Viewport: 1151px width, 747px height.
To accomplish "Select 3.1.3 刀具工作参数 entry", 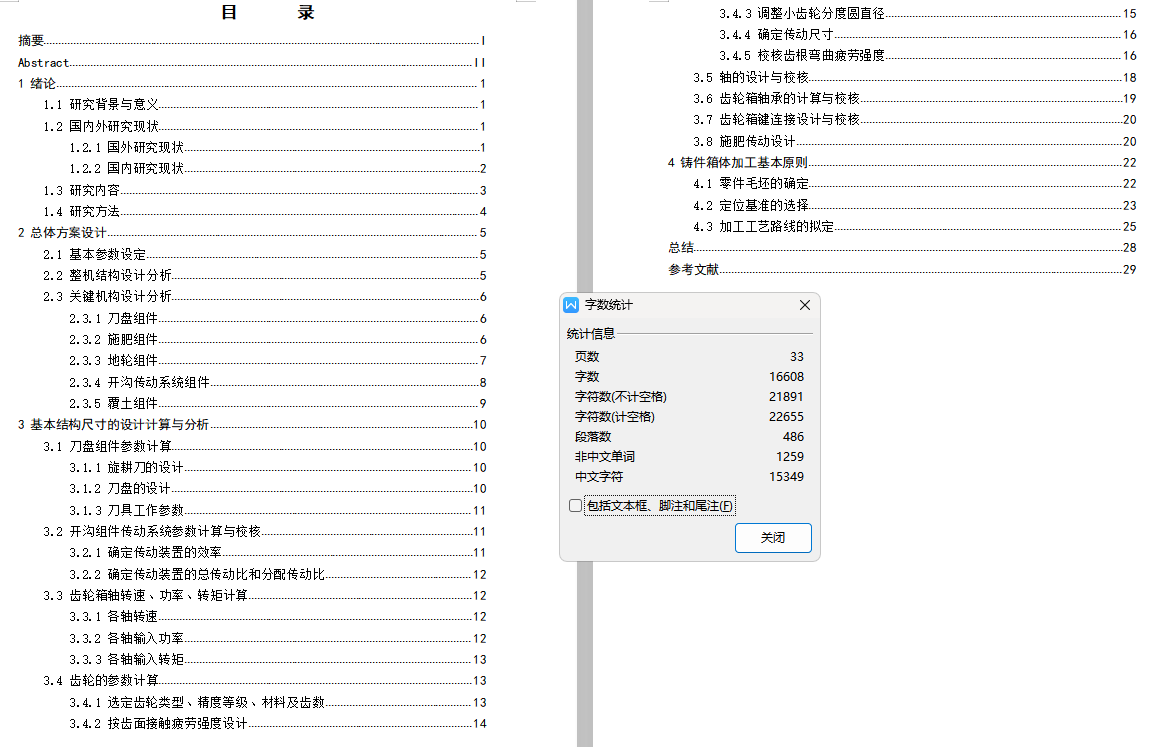I will pyautogui.click(x=277, y=510).
